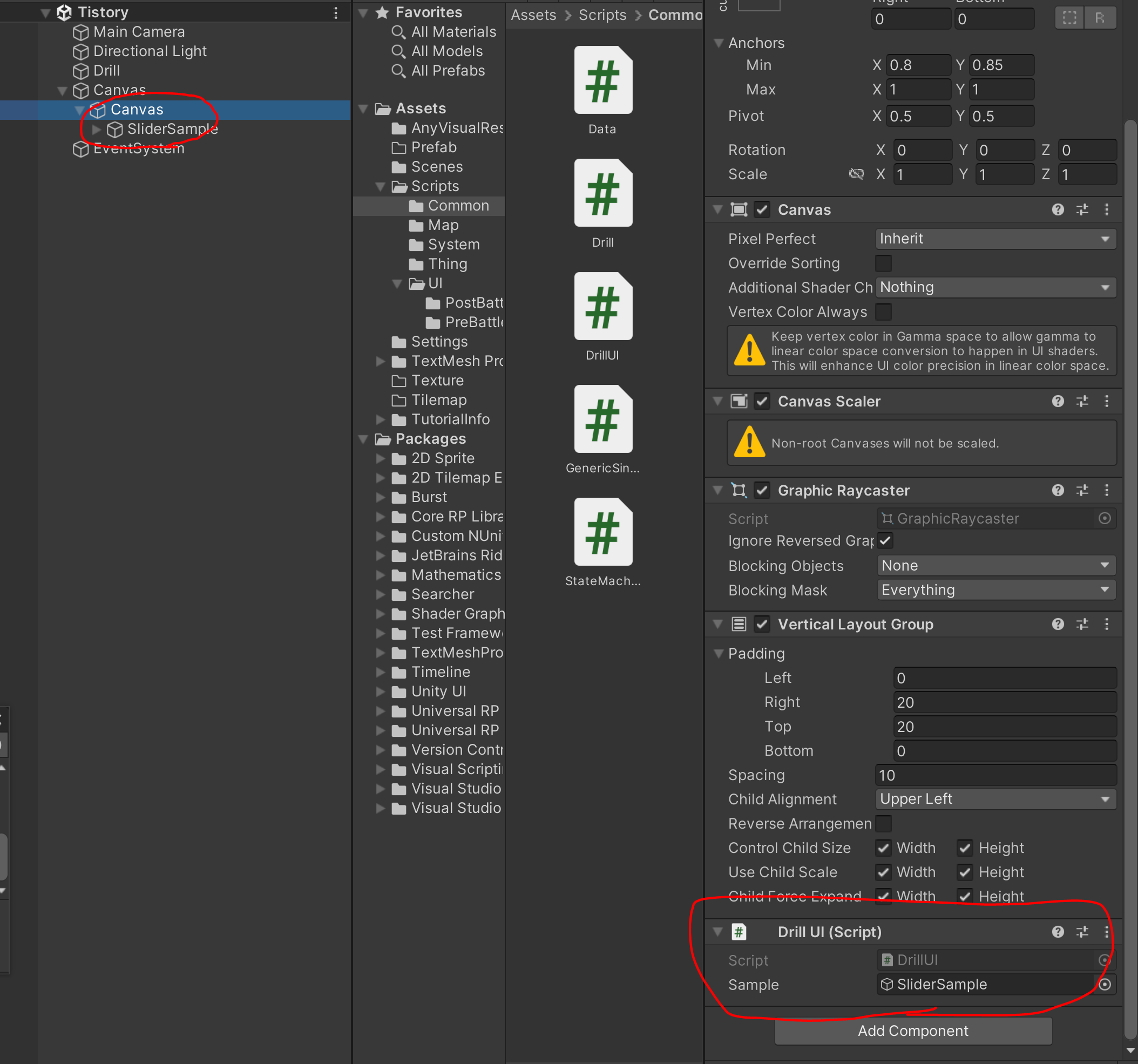Open Canvas Scaler preset settings icon
1138x1064 pixels.
coord(1082,401)
